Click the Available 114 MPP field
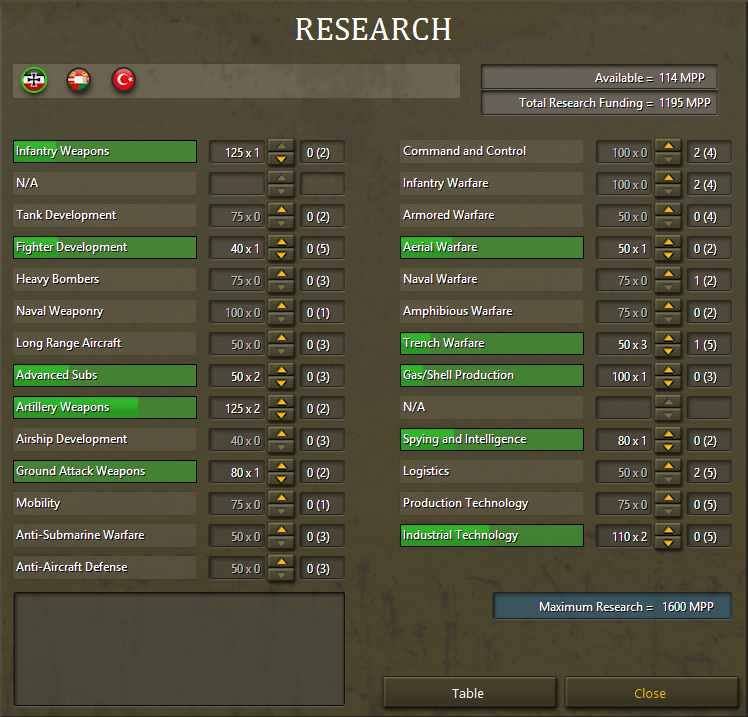Screen dimensions: 748x717 click(x=599, y=78)
